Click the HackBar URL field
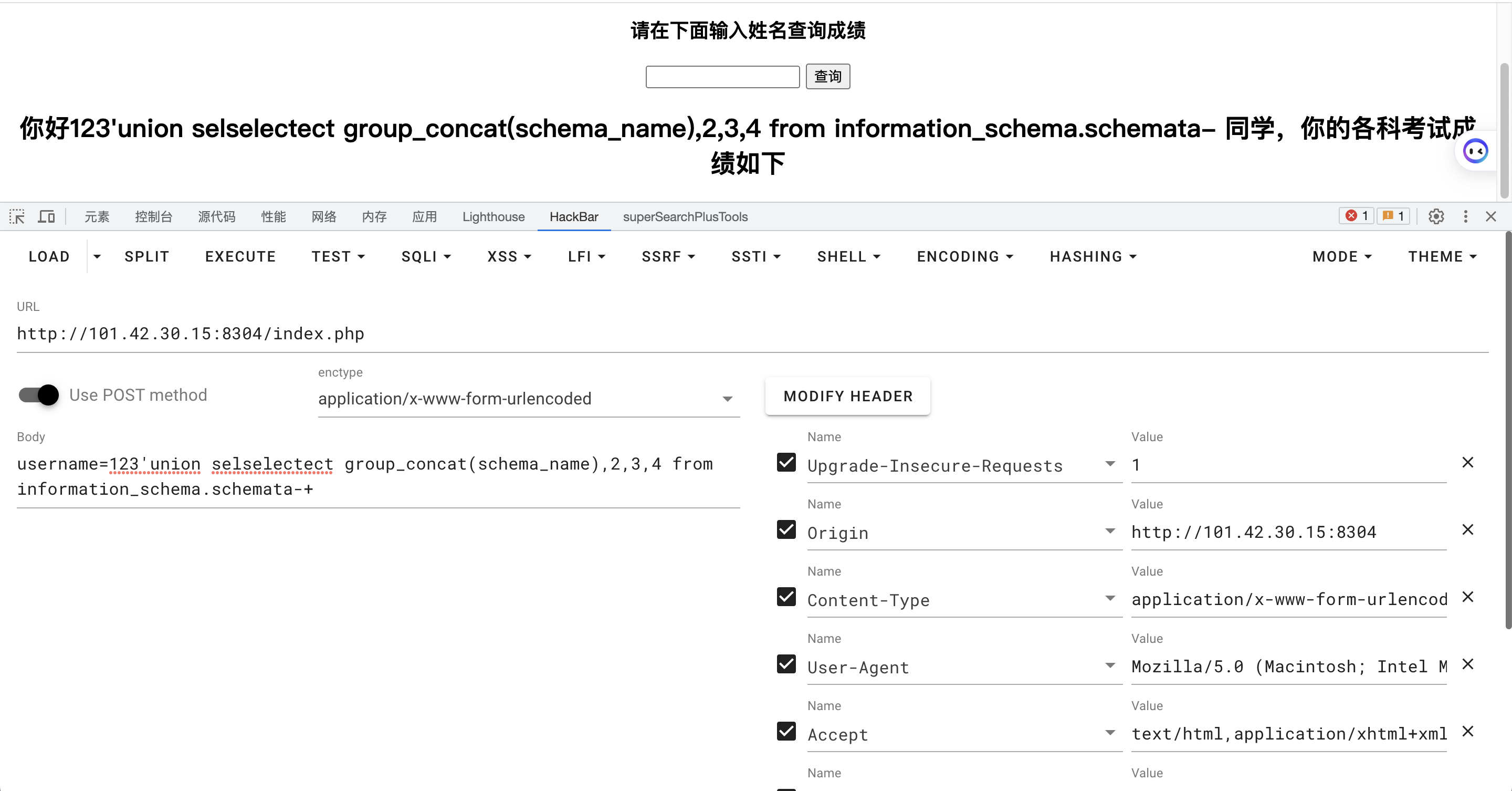Image resolution: width=1512 pixels, height=791 pixels. coord(752,334)
